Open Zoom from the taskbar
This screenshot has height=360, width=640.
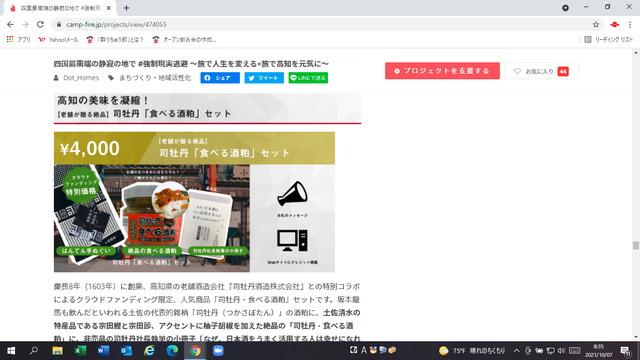(x=218, y=351)
